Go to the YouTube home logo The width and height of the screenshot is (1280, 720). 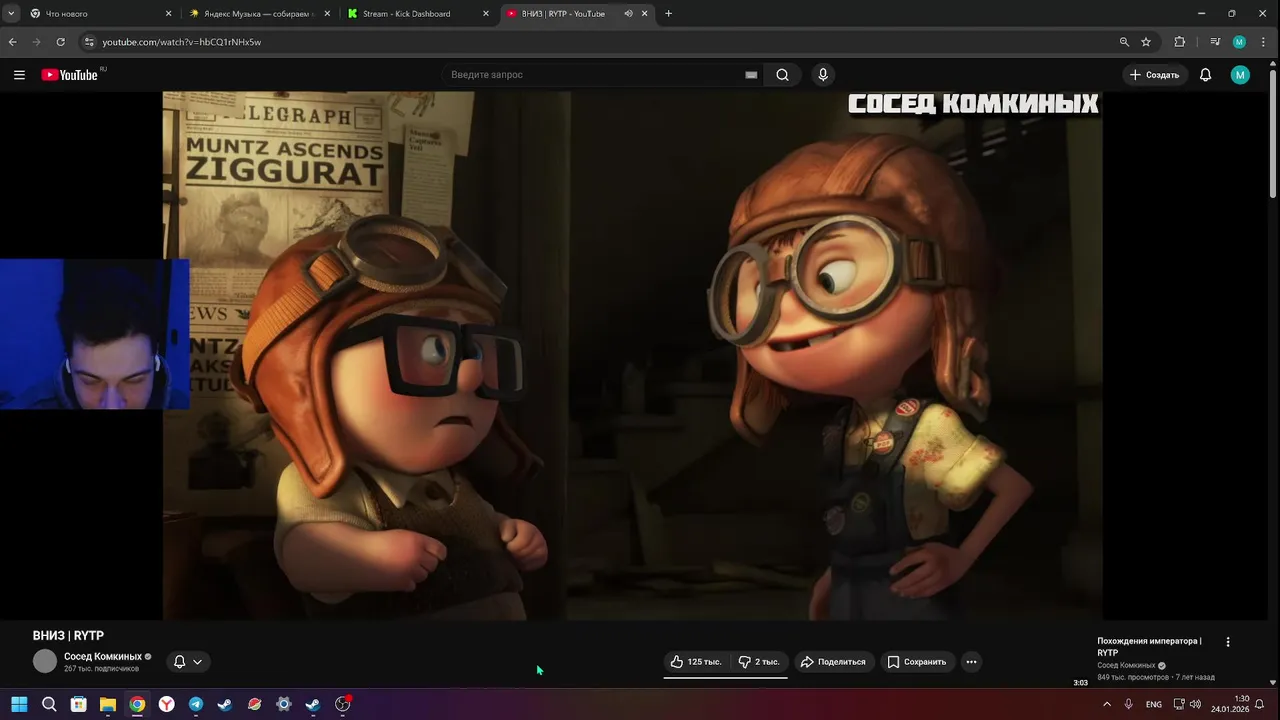tap(70, 75)
